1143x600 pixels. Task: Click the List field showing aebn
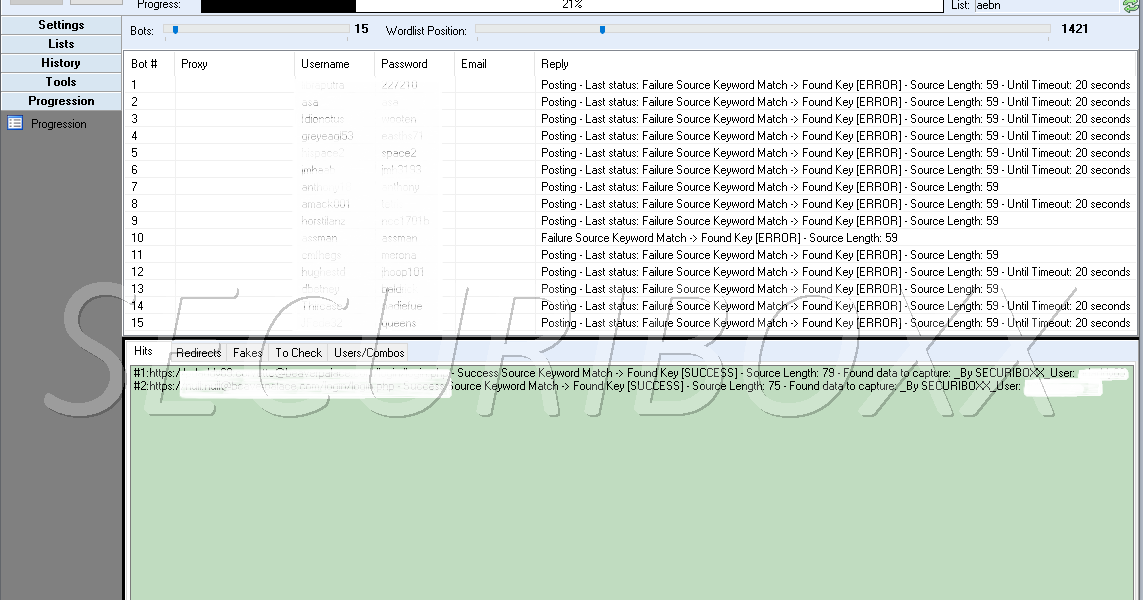click(1046, 5)
